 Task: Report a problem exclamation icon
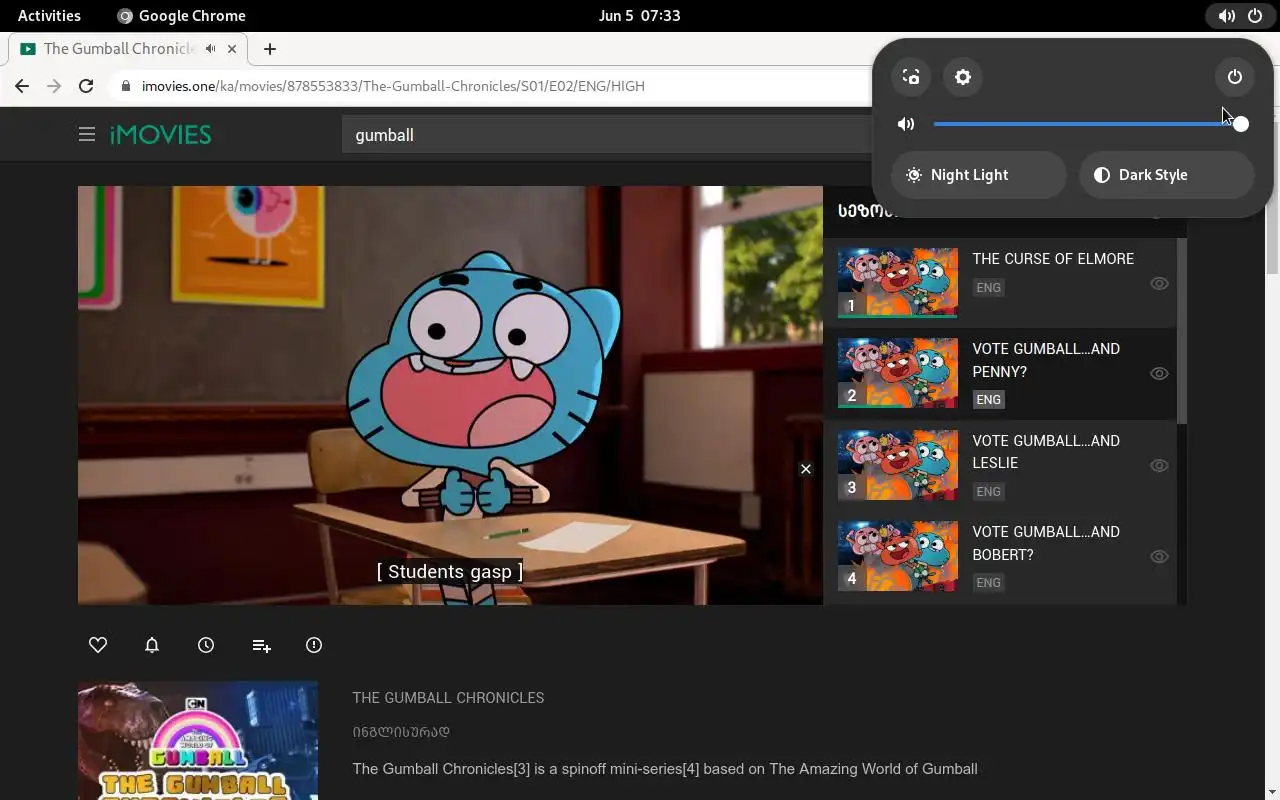pyautogui.click(x=314, y=645)
